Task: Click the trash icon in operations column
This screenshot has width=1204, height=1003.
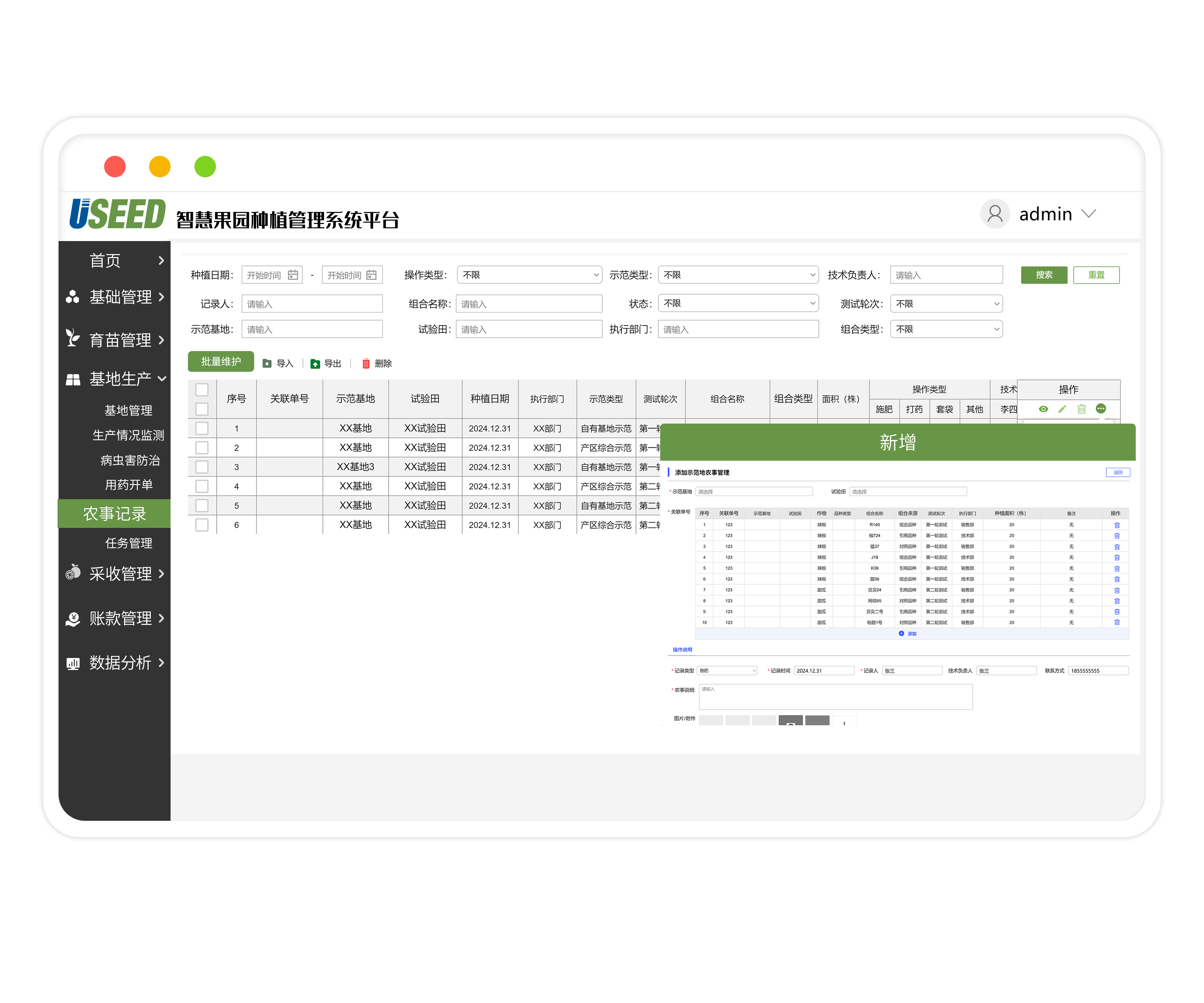Action: click(1081, 409)
